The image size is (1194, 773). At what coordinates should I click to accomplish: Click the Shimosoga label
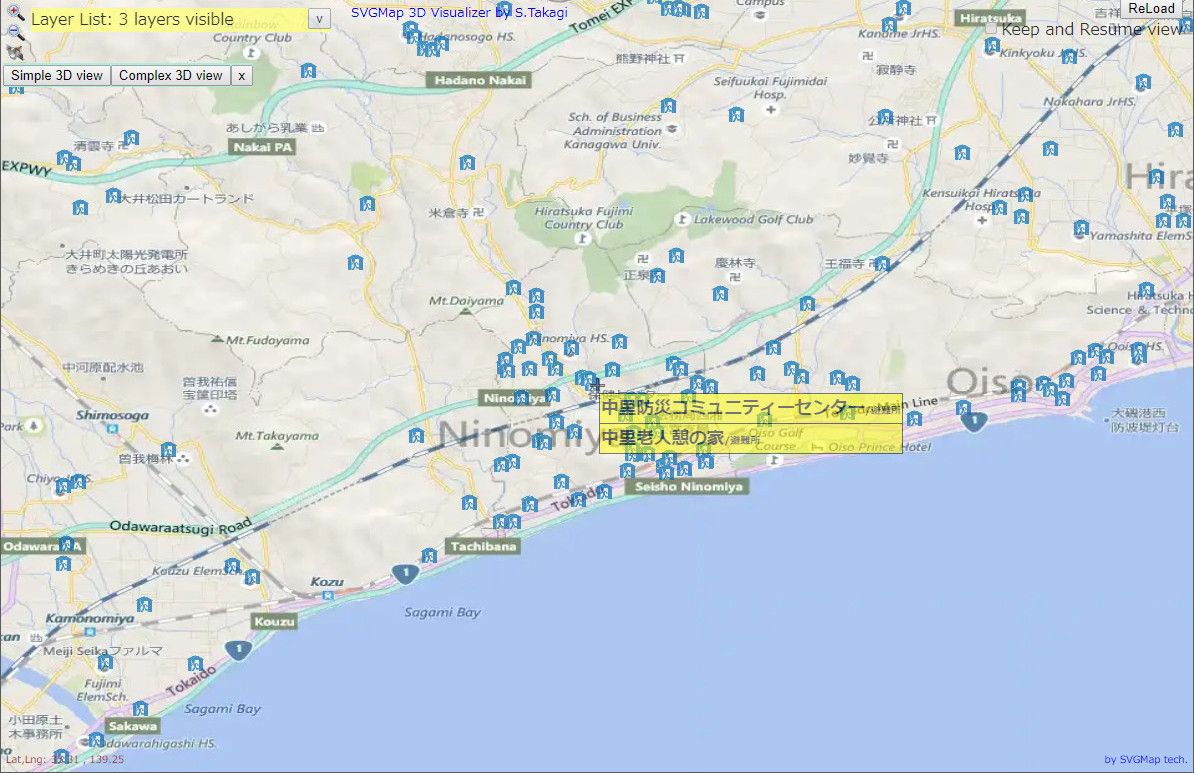pyautogui.click(x=112, y=415)
